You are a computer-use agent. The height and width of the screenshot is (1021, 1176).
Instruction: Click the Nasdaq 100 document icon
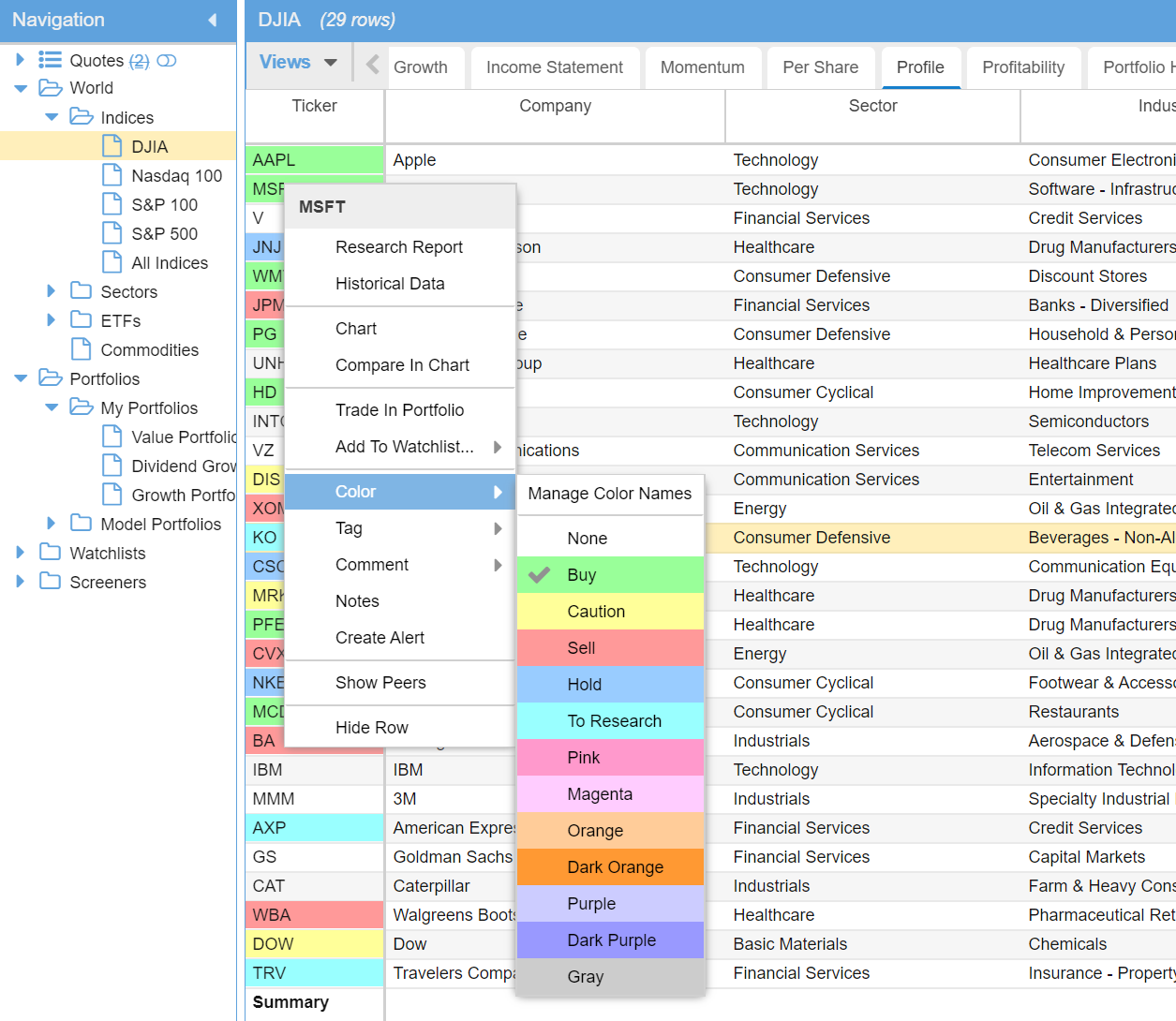(112, 175)
